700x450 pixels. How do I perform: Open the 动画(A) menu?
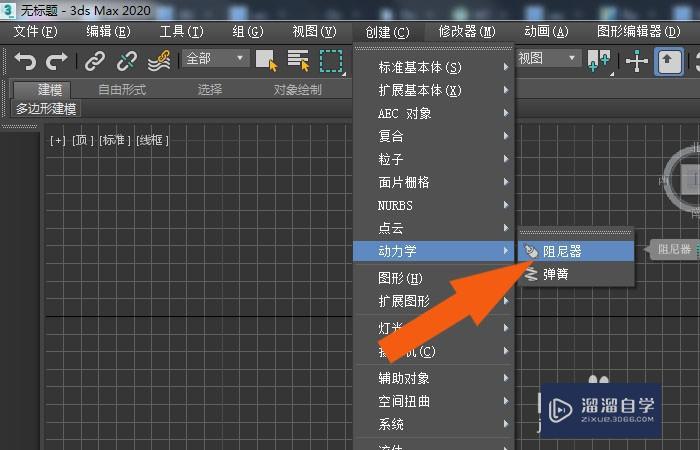click(x=546, y=32)
